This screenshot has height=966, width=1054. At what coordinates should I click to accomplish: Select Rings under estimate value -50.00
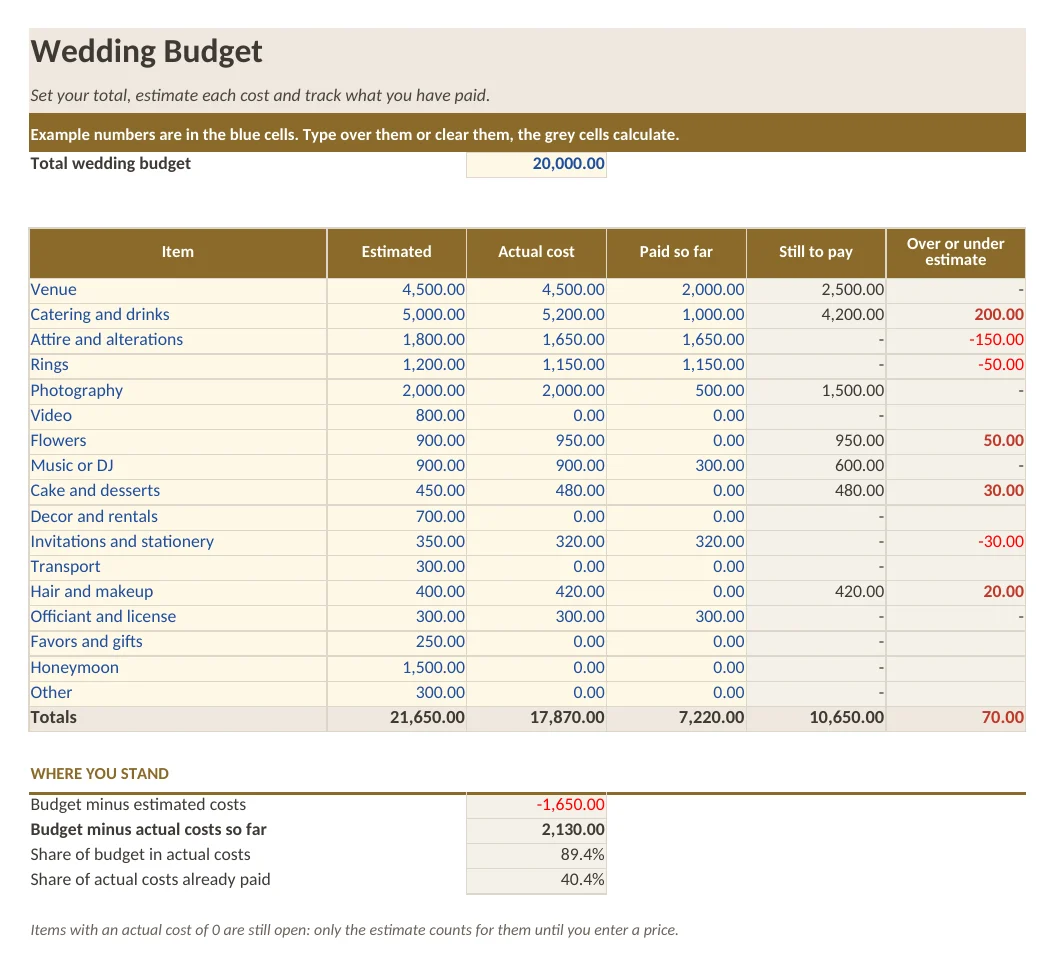956,366
